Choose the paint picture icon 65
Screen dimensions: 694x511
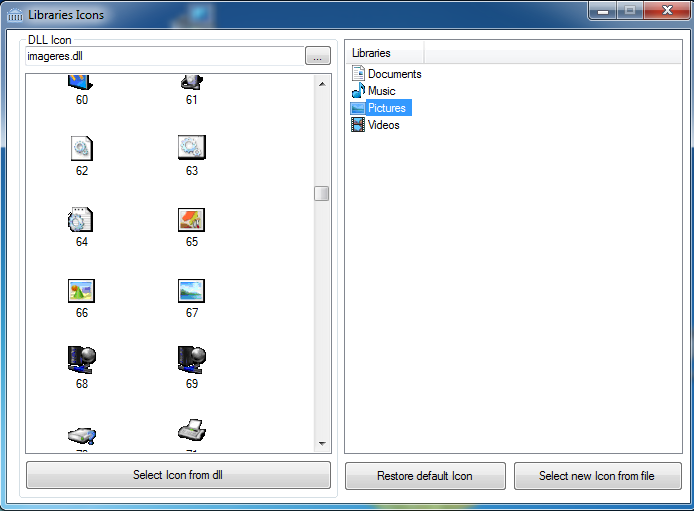pyautogui.click(x=191, y=219)
